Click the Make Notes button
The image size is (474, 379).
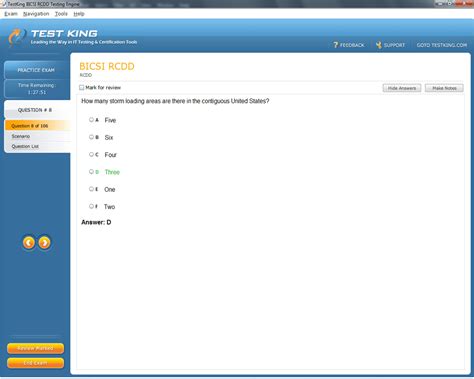click(x=444, y=88)
